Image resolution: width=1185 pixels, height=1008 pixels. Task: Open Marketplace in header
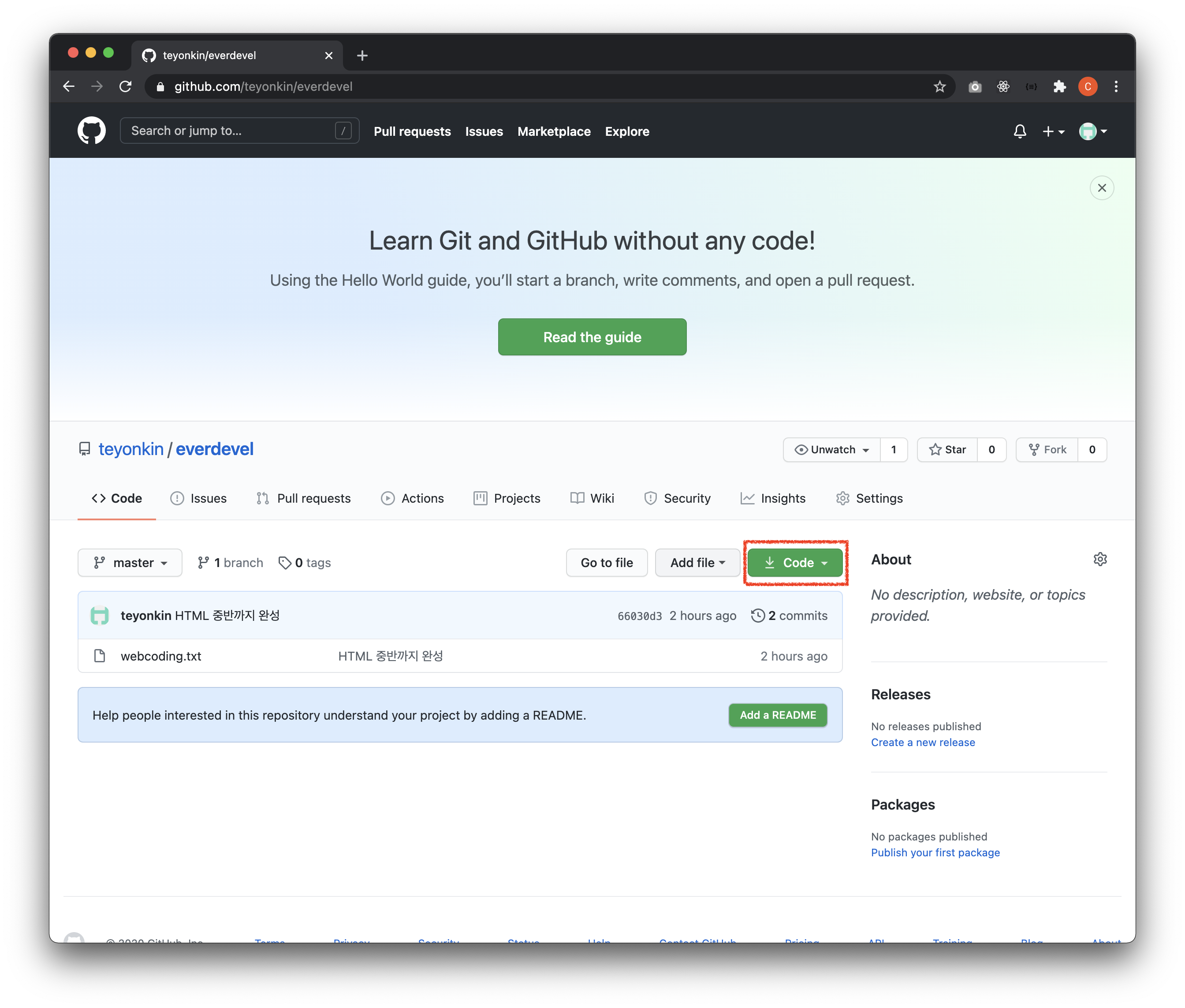coord(554,131)
